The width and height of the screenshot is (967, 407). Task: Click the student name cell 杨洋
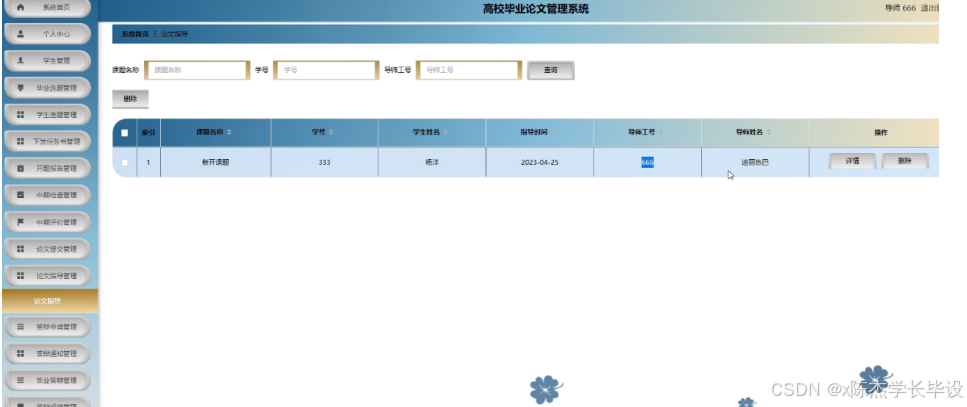coord(432,163)
